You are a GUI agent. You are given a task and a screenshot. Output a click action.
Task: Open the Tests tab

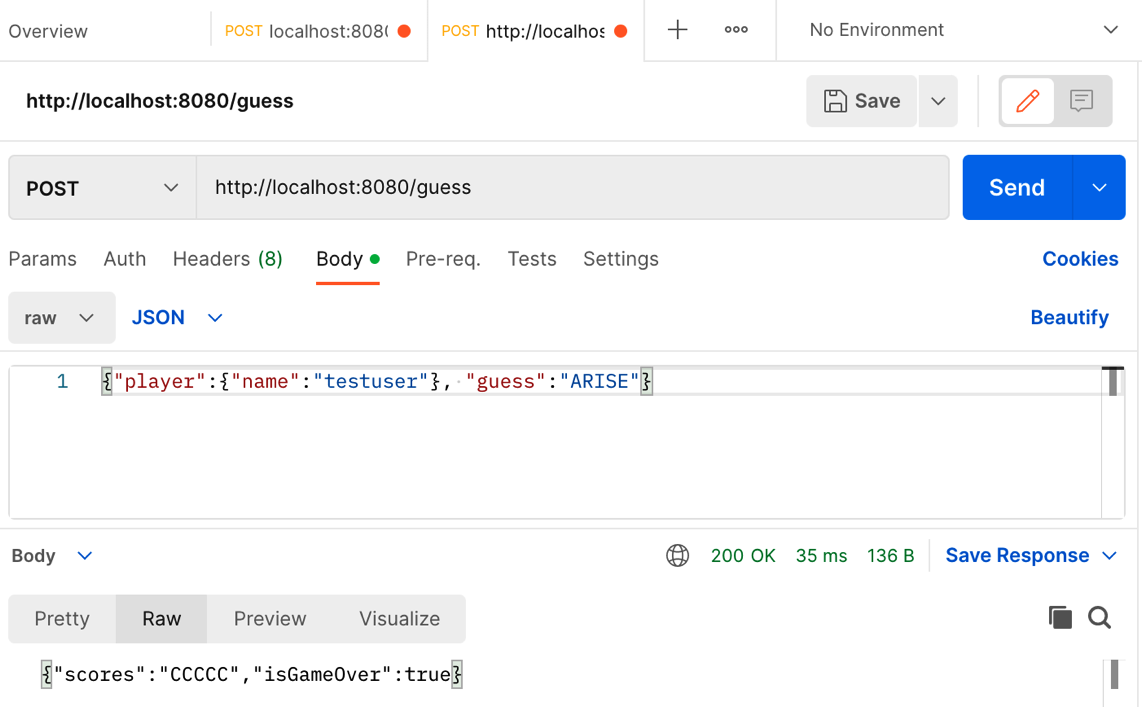(532, 258)
